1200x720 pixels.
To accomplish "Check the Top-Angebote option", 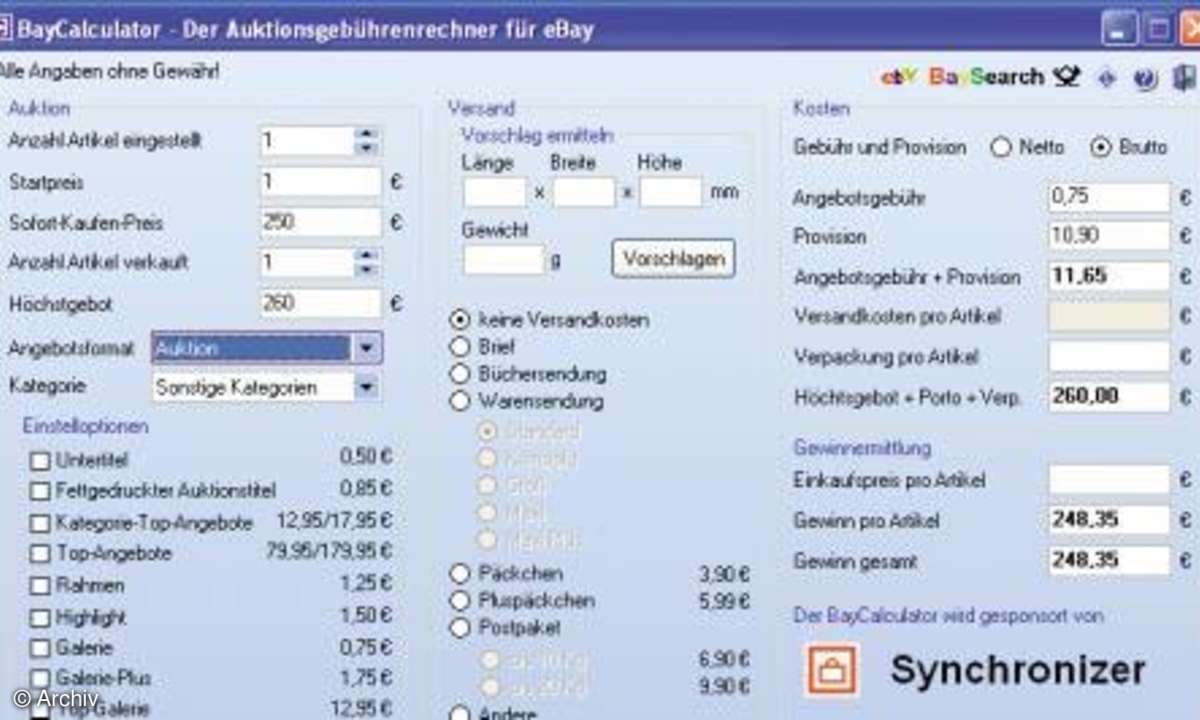I will 39,553.
